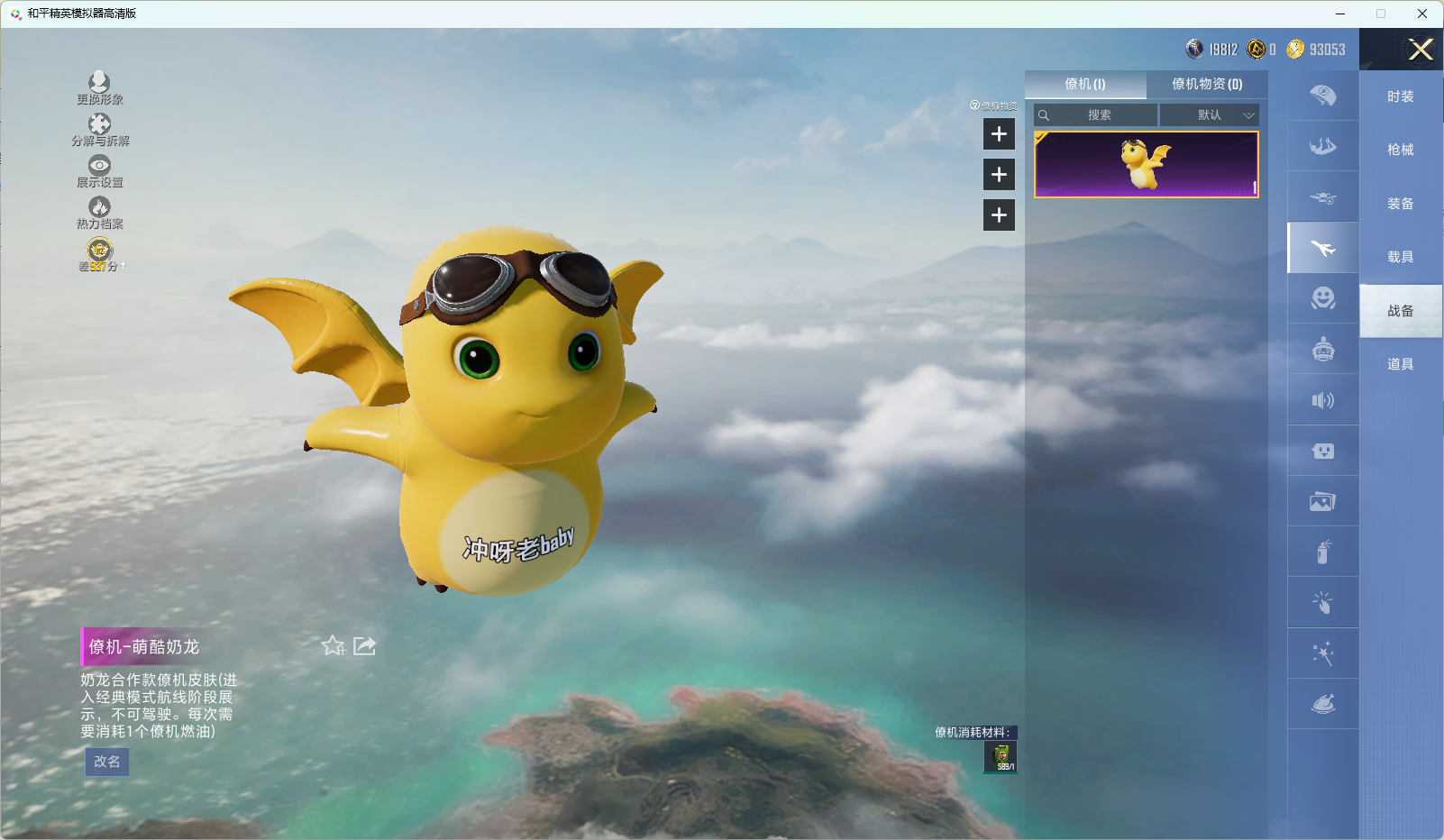This screenshot has height=840, width=1444.
Task: Select the spray can category icon
Action: (1323, 552)
